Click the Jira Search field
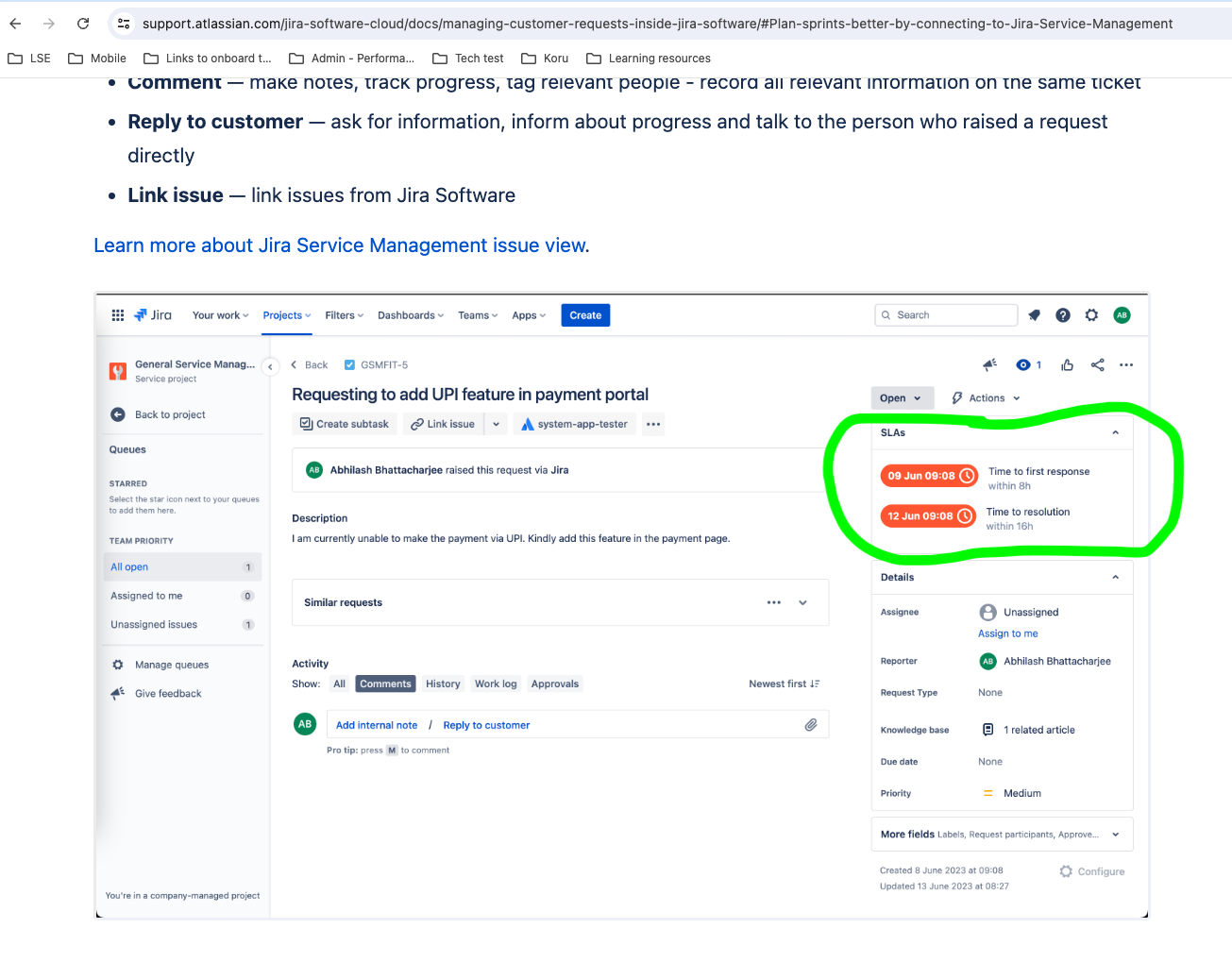Image resolution: width=1232 pixels, height=979 pixels. click(946, 315)
